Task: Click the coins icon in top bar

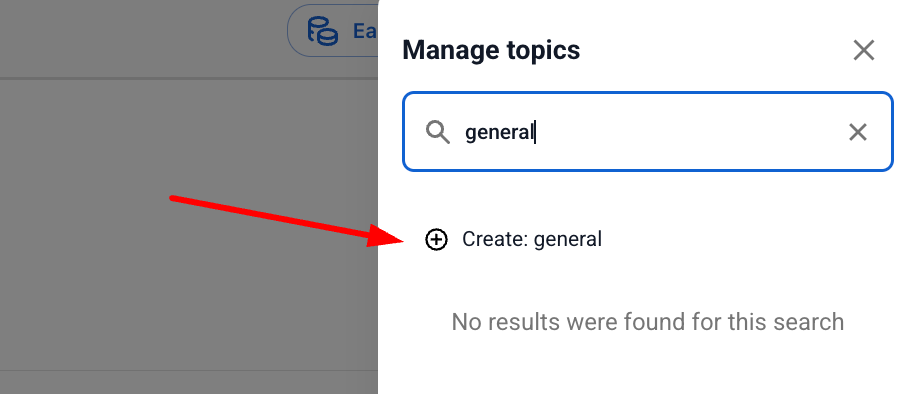Action: 323,31
